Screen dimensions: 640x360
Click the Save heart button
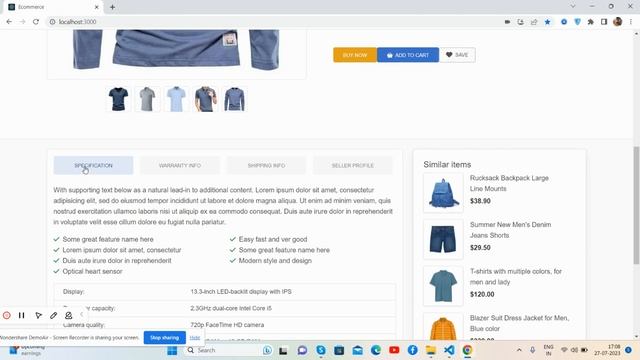(x=457, y=55)
